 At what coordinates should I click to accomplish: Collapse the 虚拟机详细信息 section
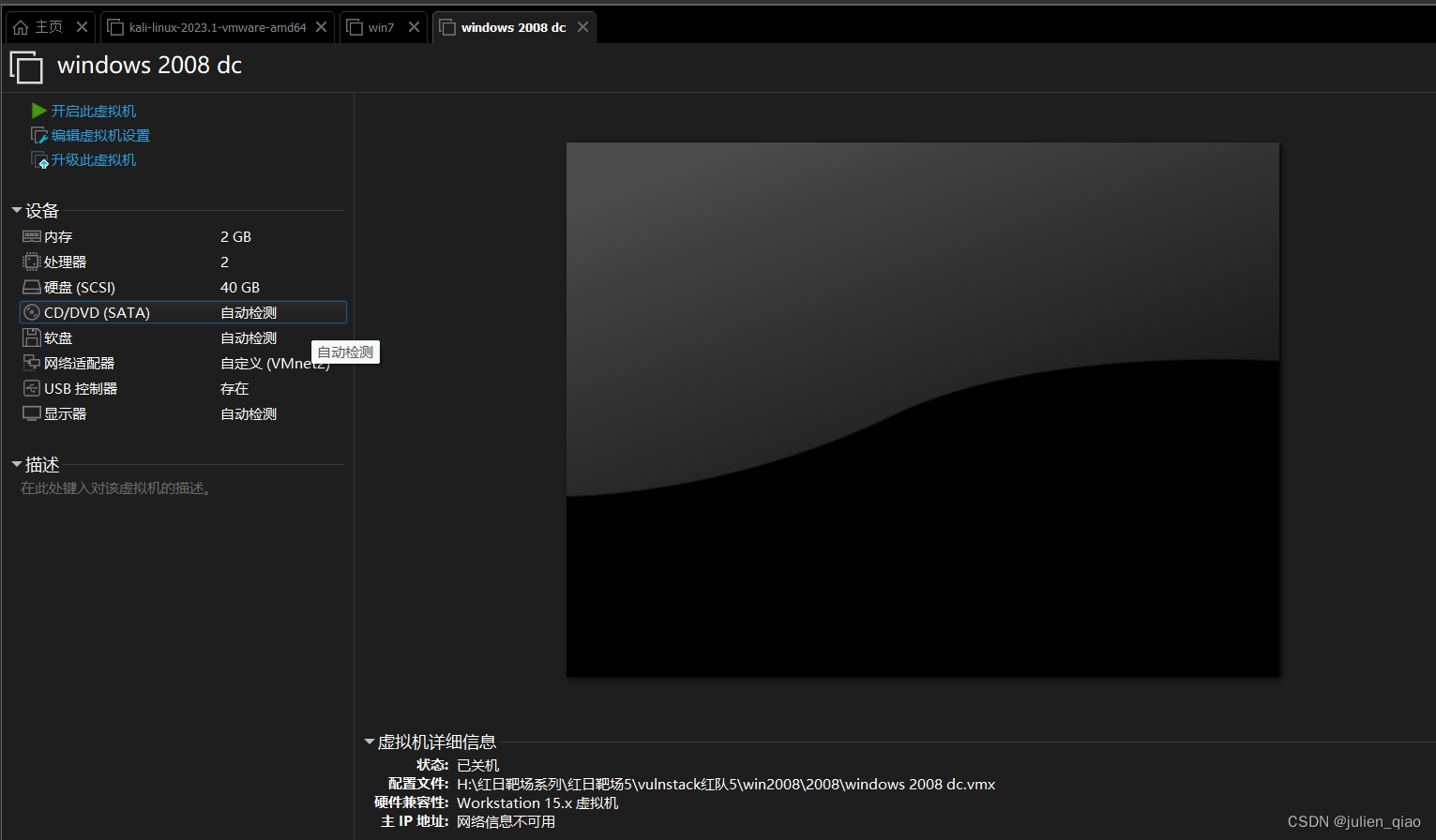pyautogui.click(x=369, y=742)
